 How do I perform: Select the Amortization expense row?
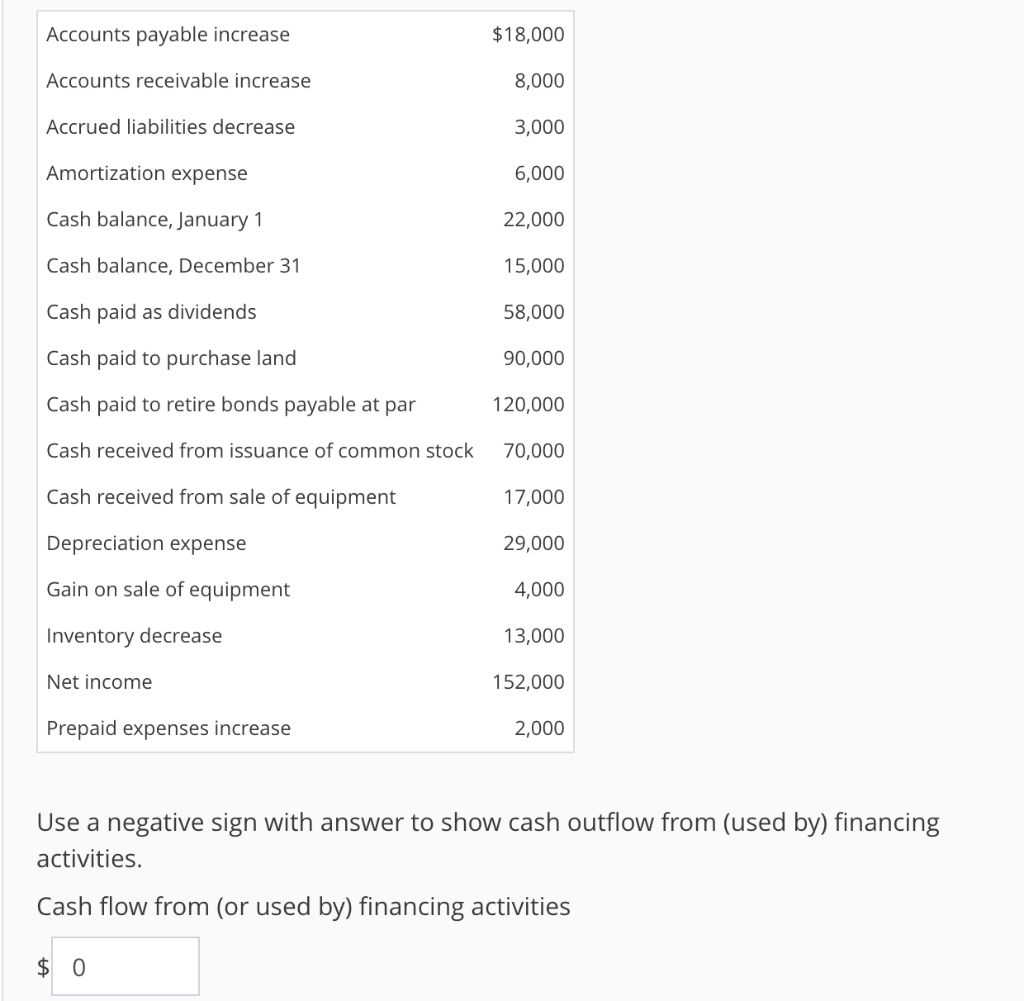coord(147,173)
